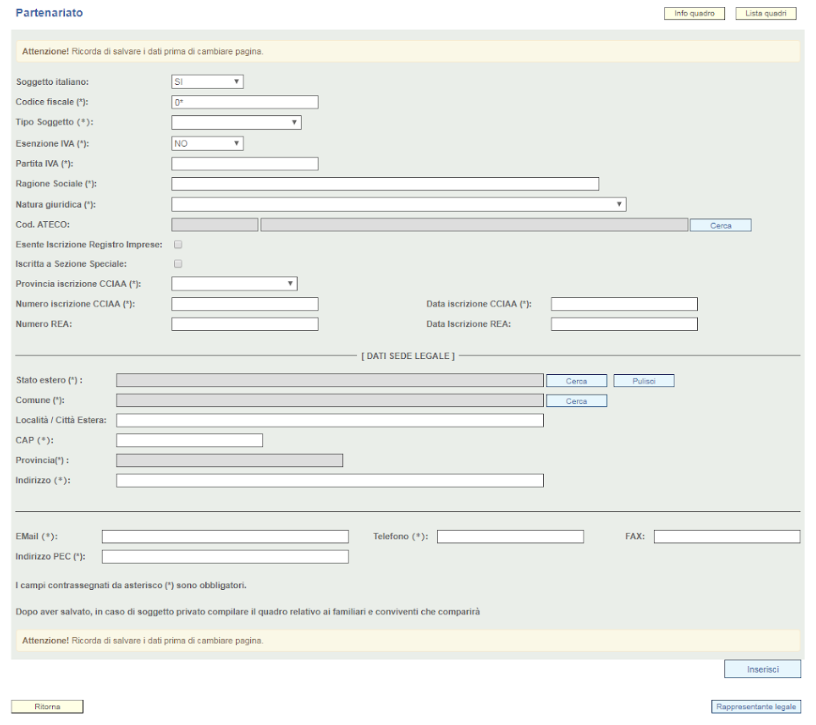Click the Lista quadri button
816x725 pixels.
click(766, 14)
